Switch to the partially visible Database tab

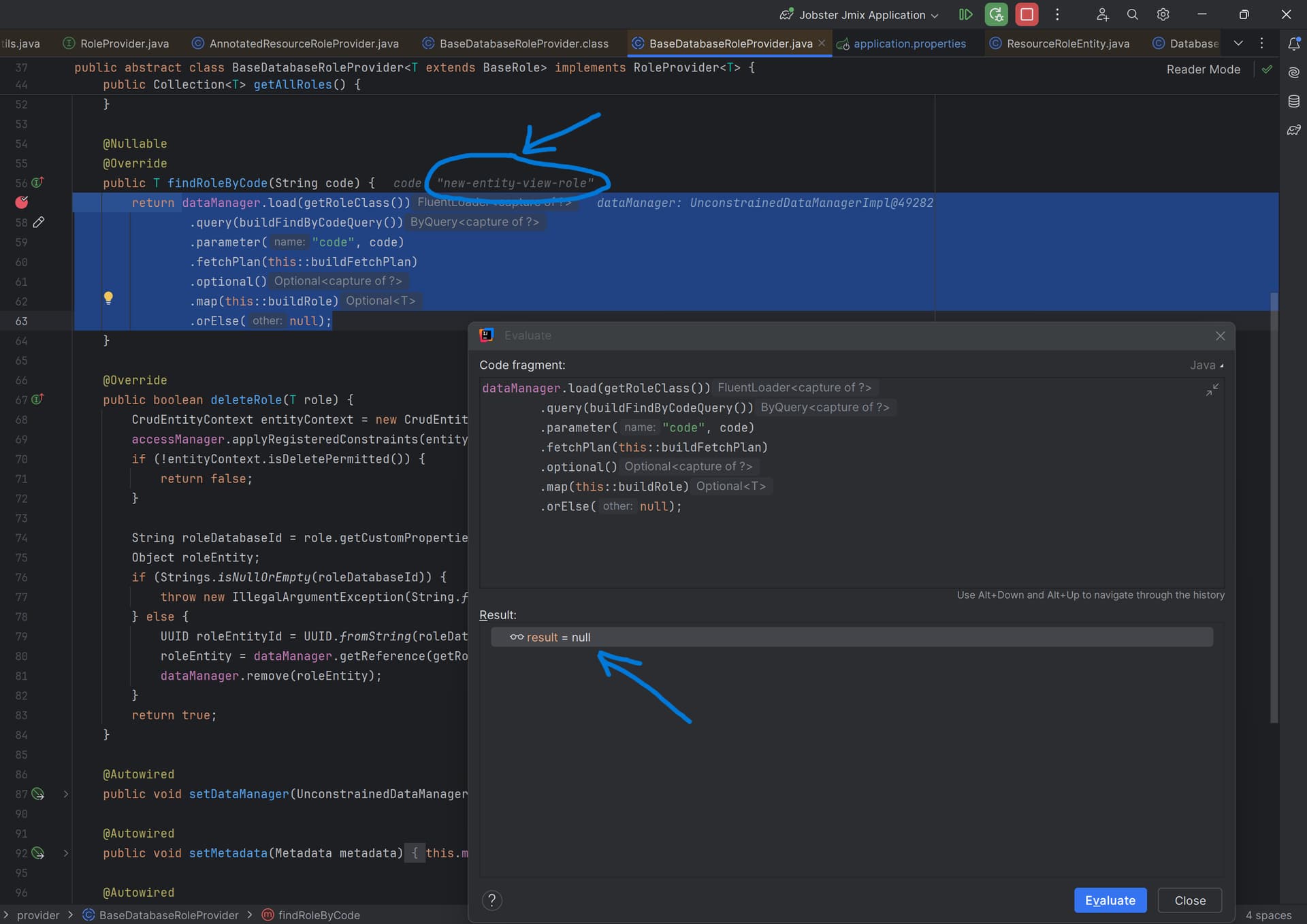[1185, 44]
